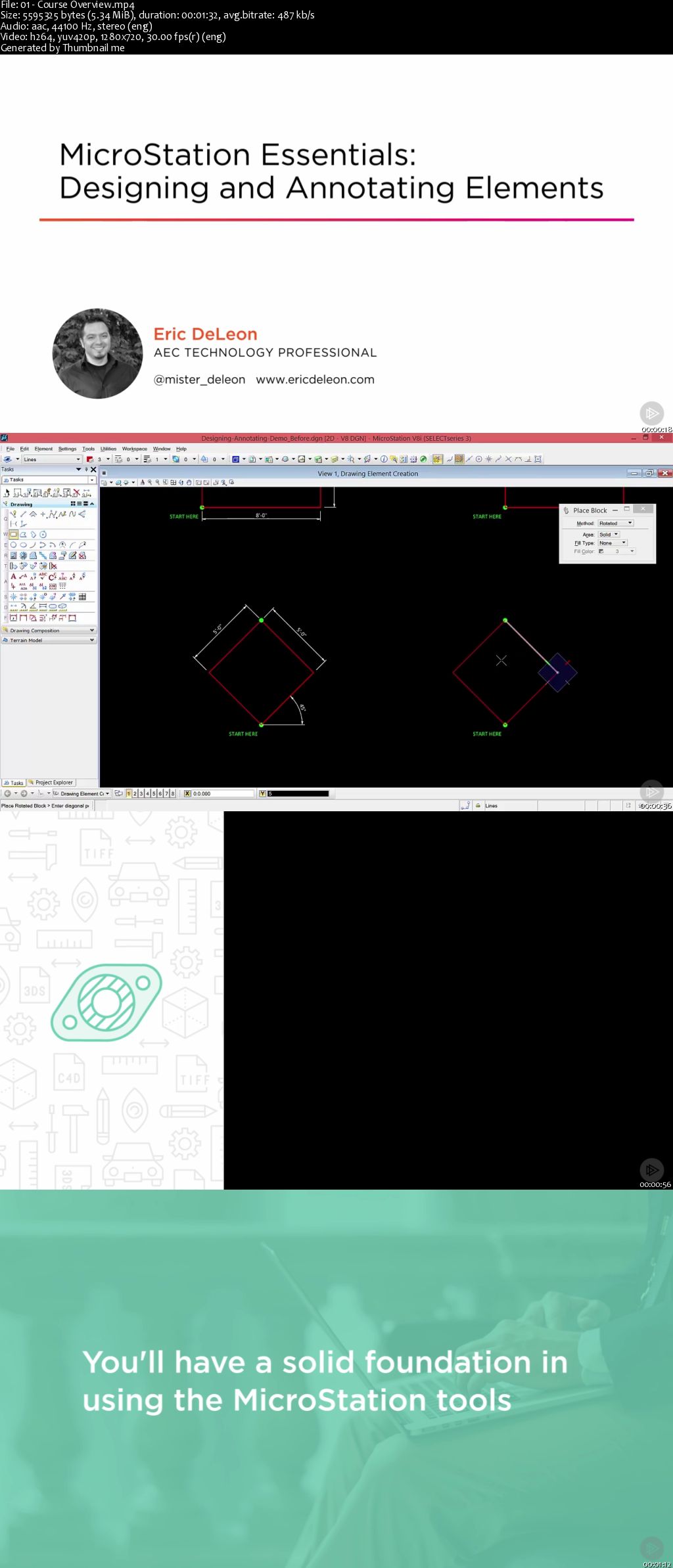The height and width of the screenshot is (1568, 673).
Task: Toggle view window 3 button
Action: (x=141, y=794)
